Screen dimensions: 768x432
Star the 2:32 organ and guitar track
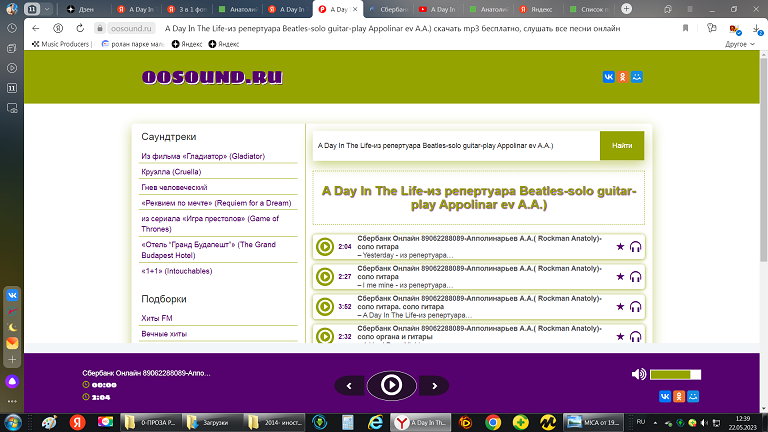620,336
